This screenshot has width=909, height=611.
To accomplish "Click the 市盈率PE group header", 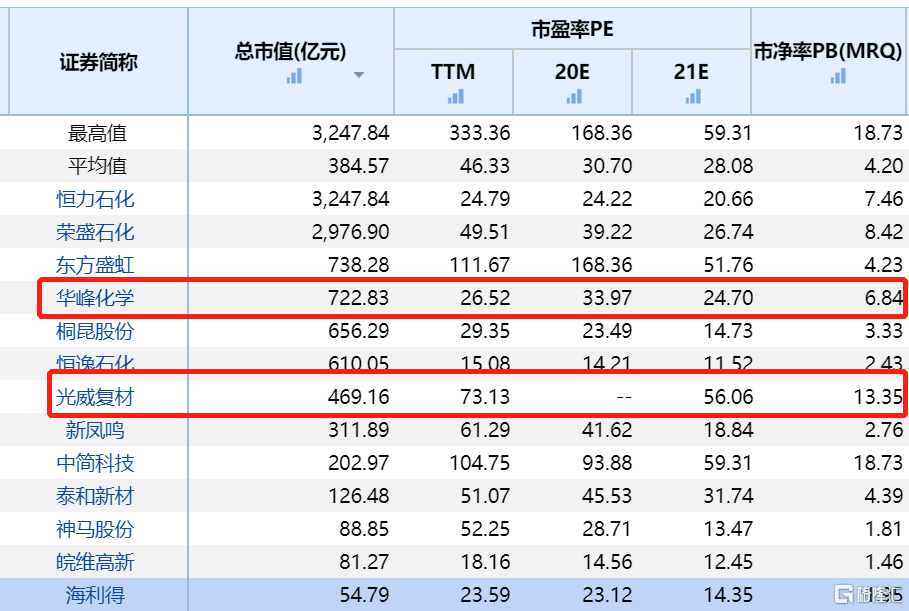I will pyautogui.click(x=572, y=29).
